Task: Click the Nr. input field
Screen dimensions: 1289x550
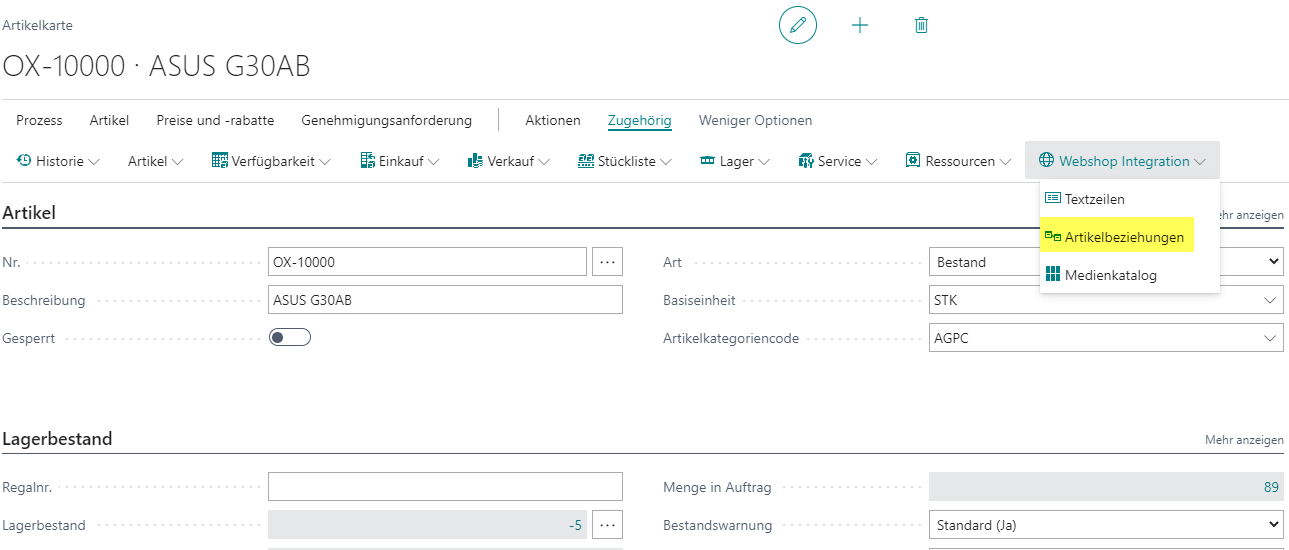Action: click(427, 262)
